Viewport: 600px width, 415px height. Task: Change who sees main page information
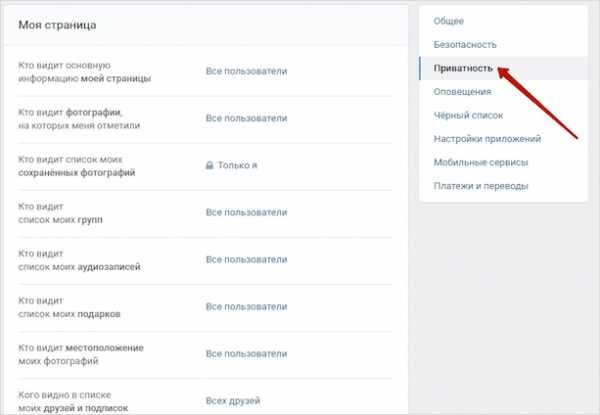click(x=246, y=71)
